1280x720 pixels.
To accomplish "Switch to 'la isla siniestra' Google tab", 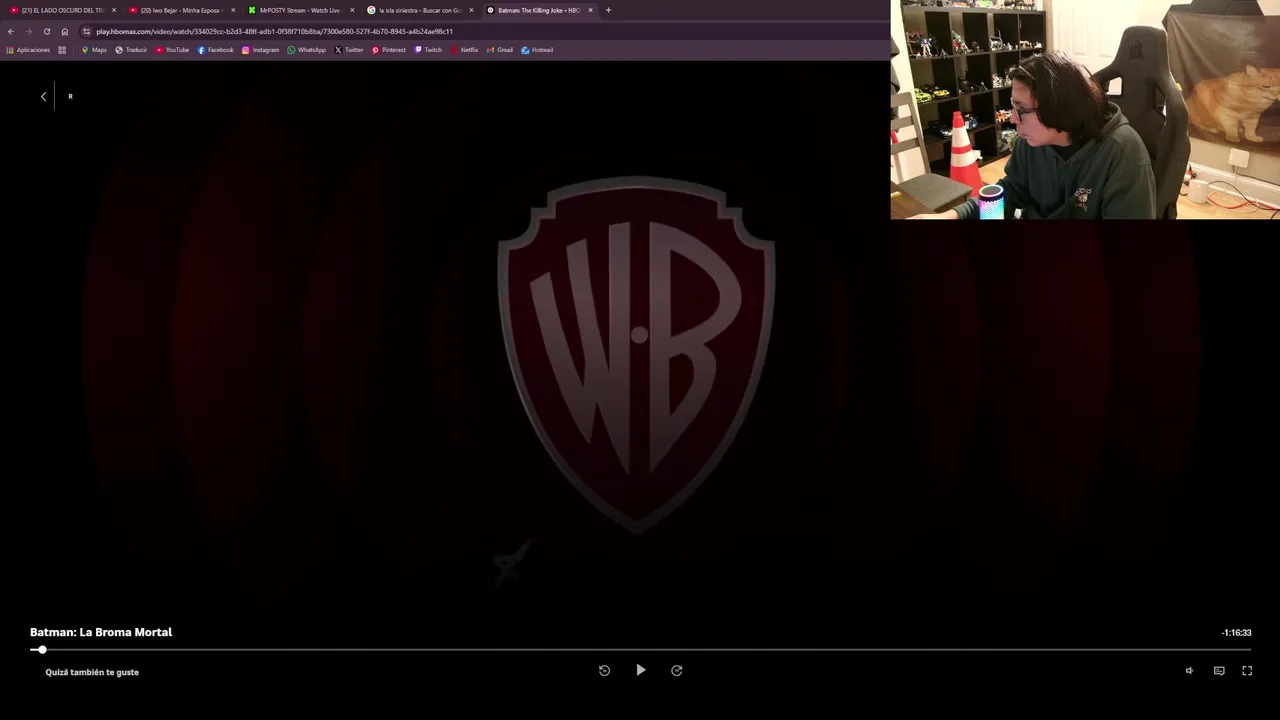I will (419, 10).
